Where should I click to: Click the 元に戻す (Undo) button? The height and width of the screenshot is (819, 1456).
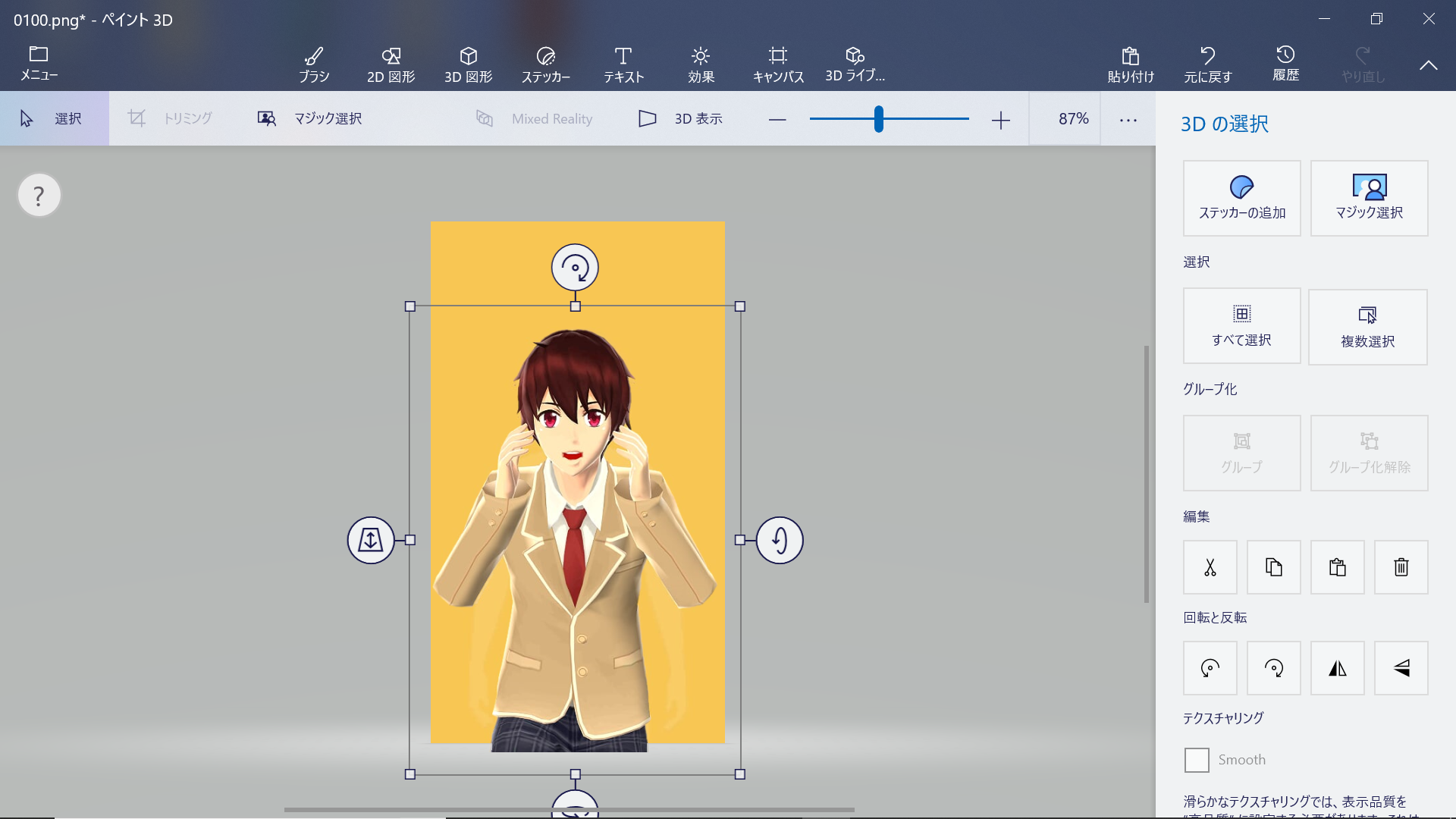1207,62
